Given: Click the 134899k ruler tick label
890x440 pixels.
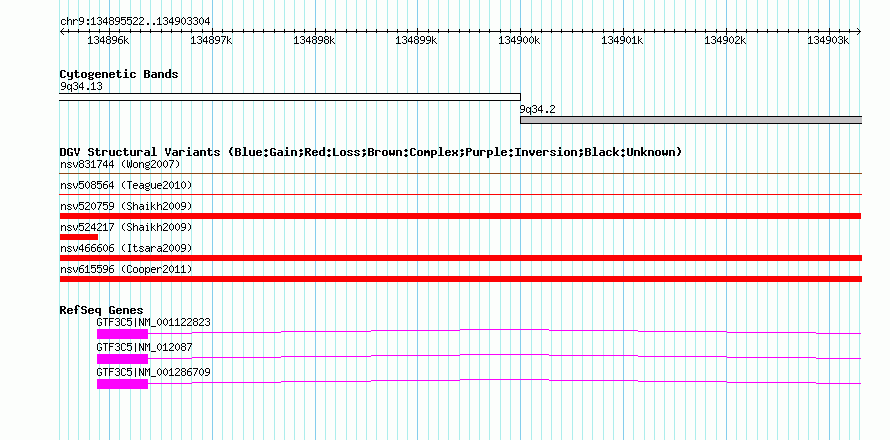Looking at the screenshot, I should tap(417, 40).
